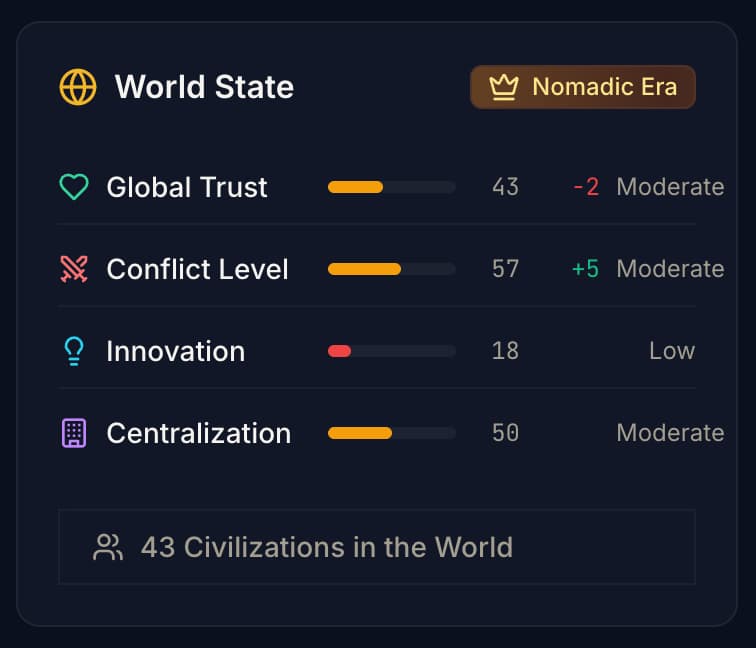
Task: Click the World State heading
Action: tap(204, 87)
